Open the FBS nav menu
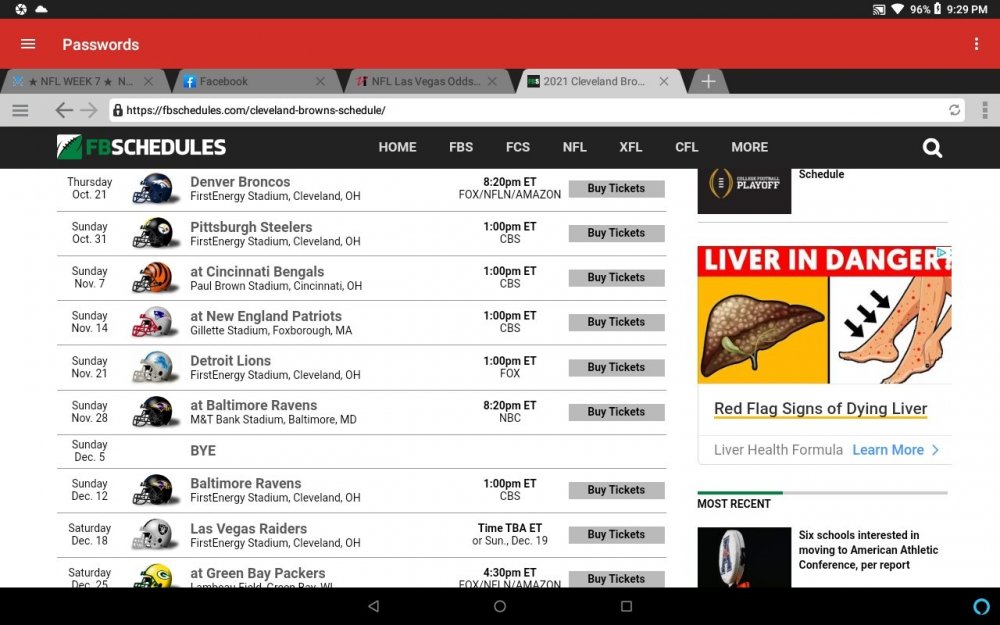1000x625 pixels. pyautogui.click(x=461, y=147)
